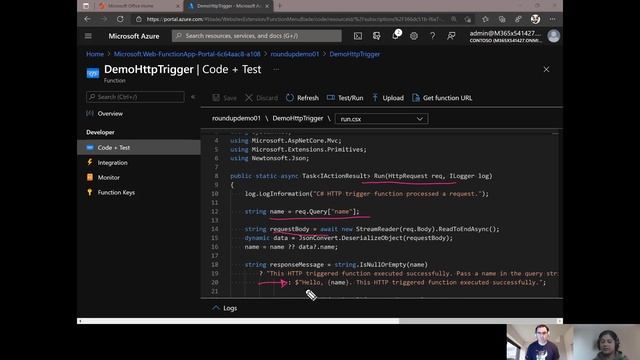Click the browser address bar
The width and height of the screenshot is (640, 360).
tap(294, 19)
